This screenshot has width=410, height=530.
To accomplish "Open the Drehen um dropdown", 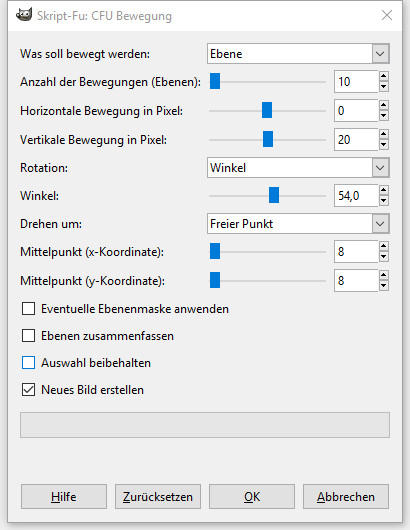I will coord(298,224).
